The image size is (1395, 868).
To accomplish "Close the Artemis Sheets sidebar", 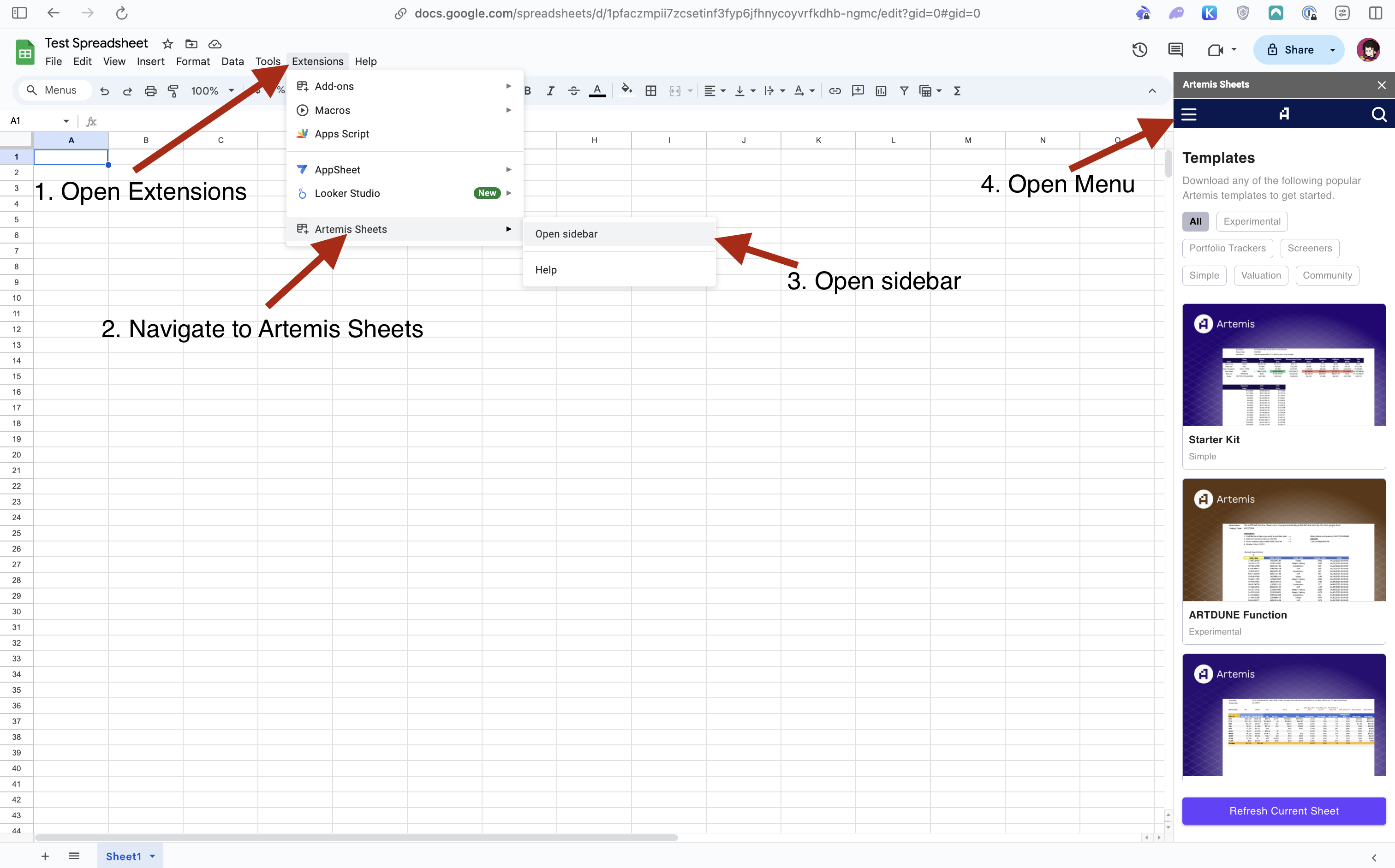I will click(x=1381, y=85).
